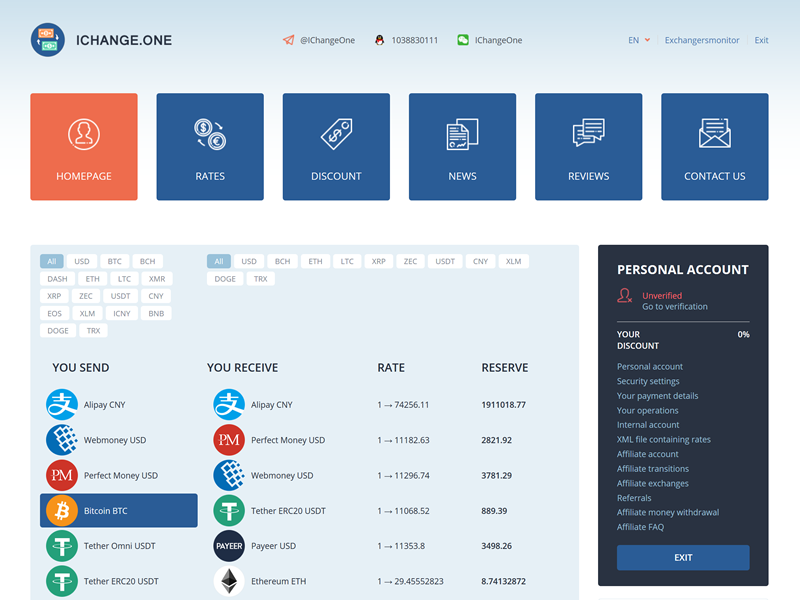Click the QQ penguin icon
Image resolution: width=800 pixels, height=600 pixels.
pyautogui.click(x=379, y=40)
